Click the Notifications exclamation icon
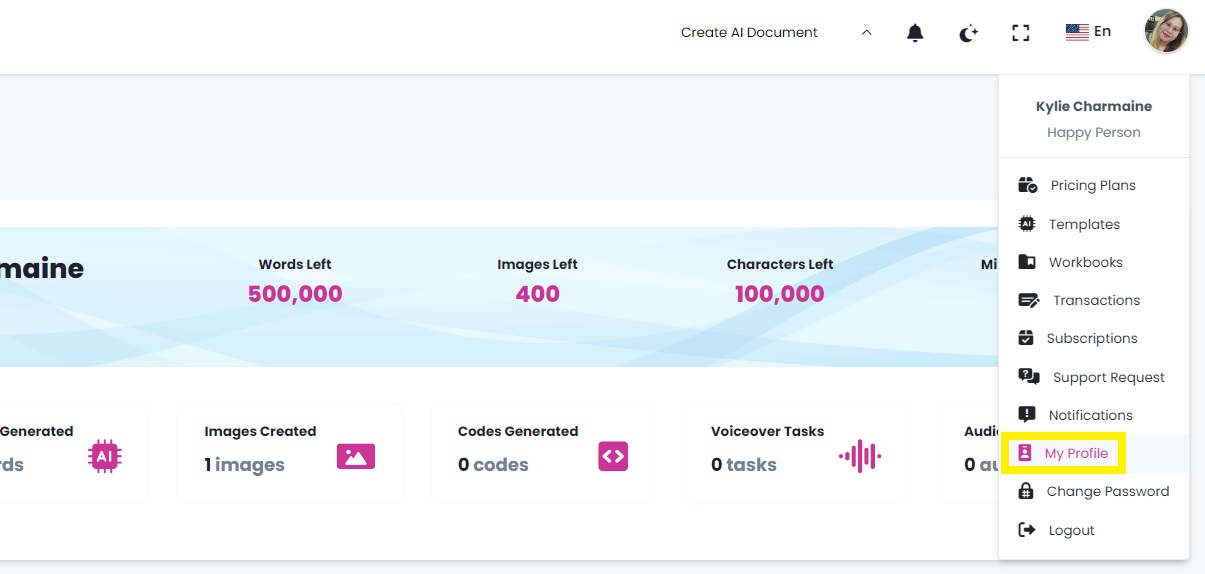The width and height of the screenshot is (1205, 574). pos(1027,414)
